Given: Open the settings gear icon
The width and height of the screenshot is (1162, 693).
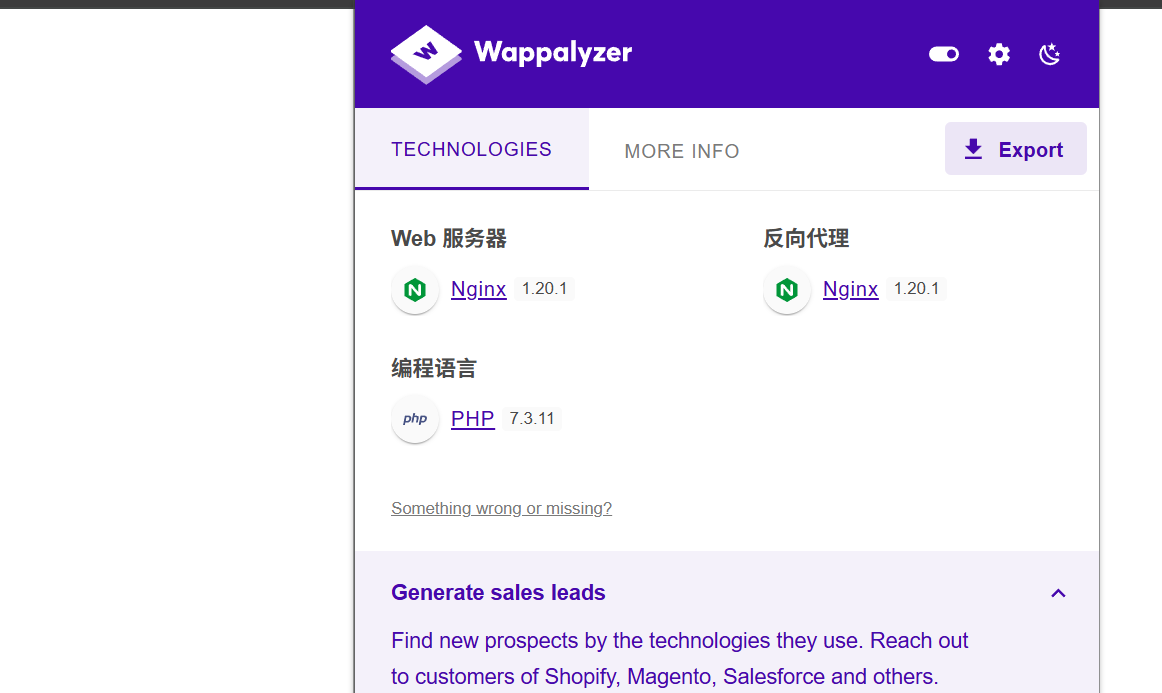Looking at the screenshot, I should point(998,54).
